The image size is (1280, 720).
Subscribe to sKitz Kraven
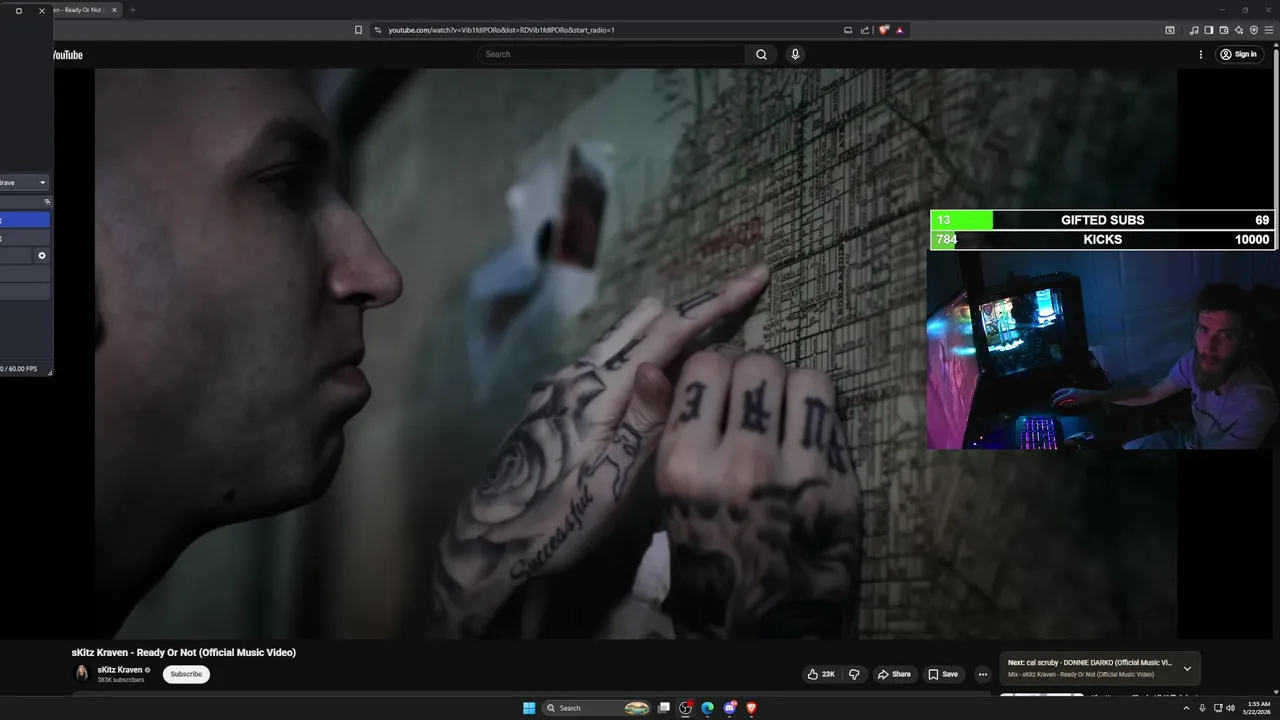pos(186,674)
